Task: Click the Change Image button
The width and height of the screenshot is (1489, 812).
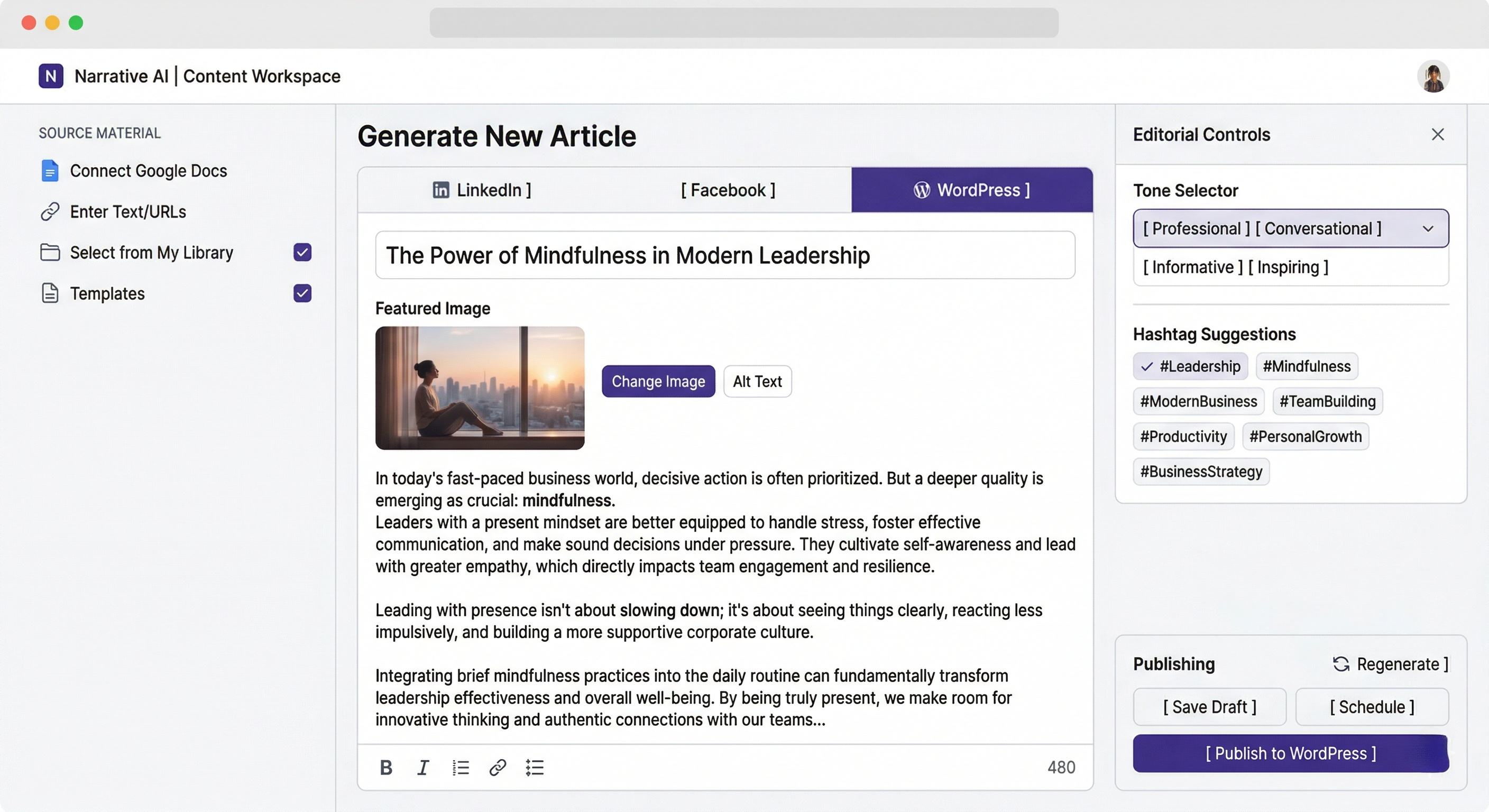Action: (658, 382)
